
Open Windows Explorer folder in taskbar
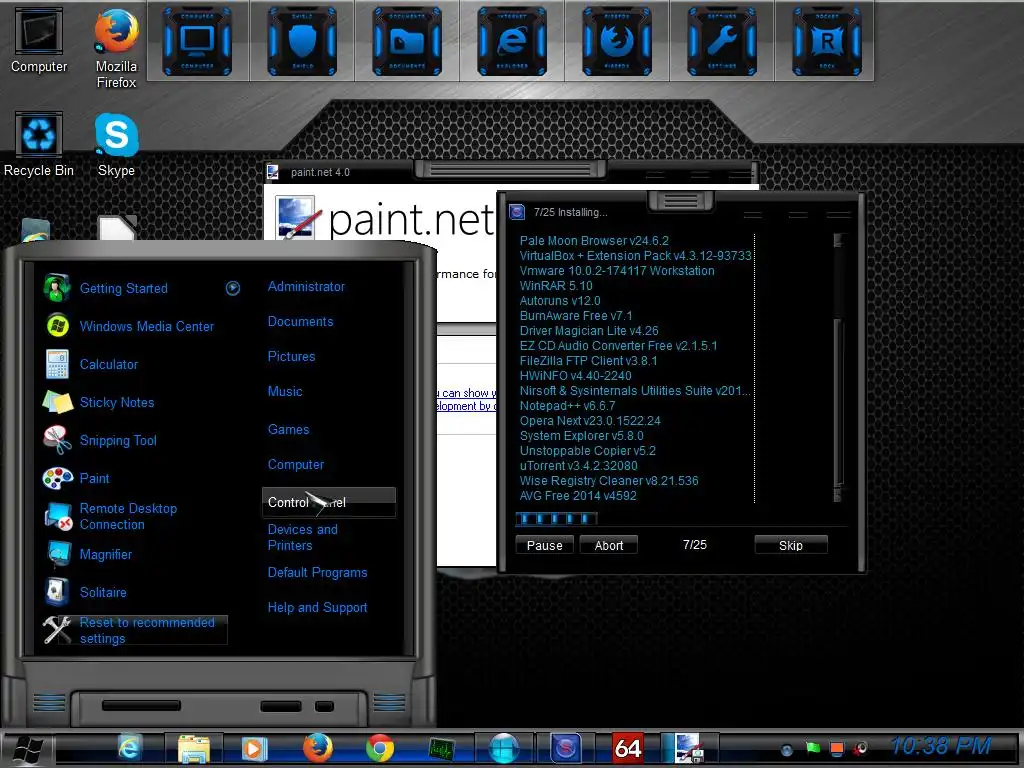tap(193, 748)
